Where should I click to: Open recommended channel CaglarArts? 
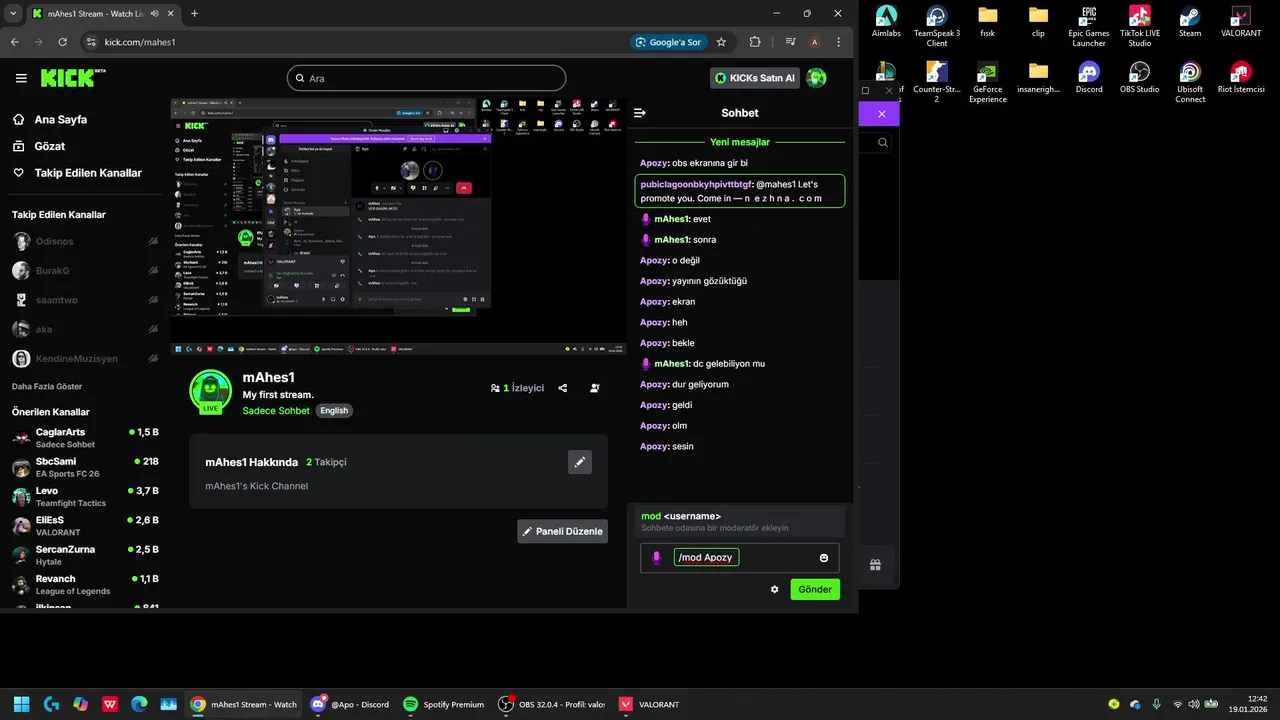[x=85, y=438]
